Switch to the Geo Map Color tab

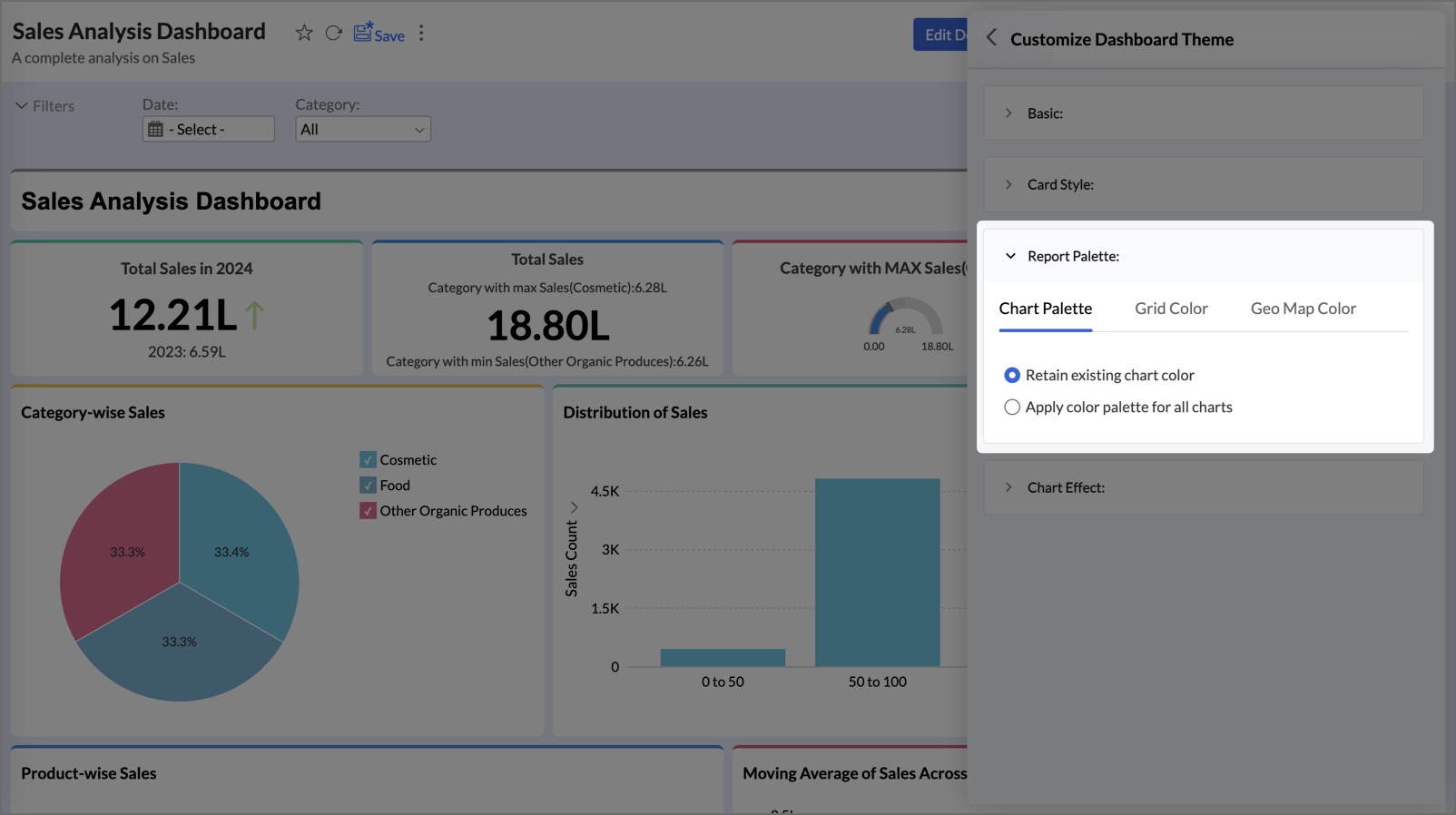tap(1303, 309)
